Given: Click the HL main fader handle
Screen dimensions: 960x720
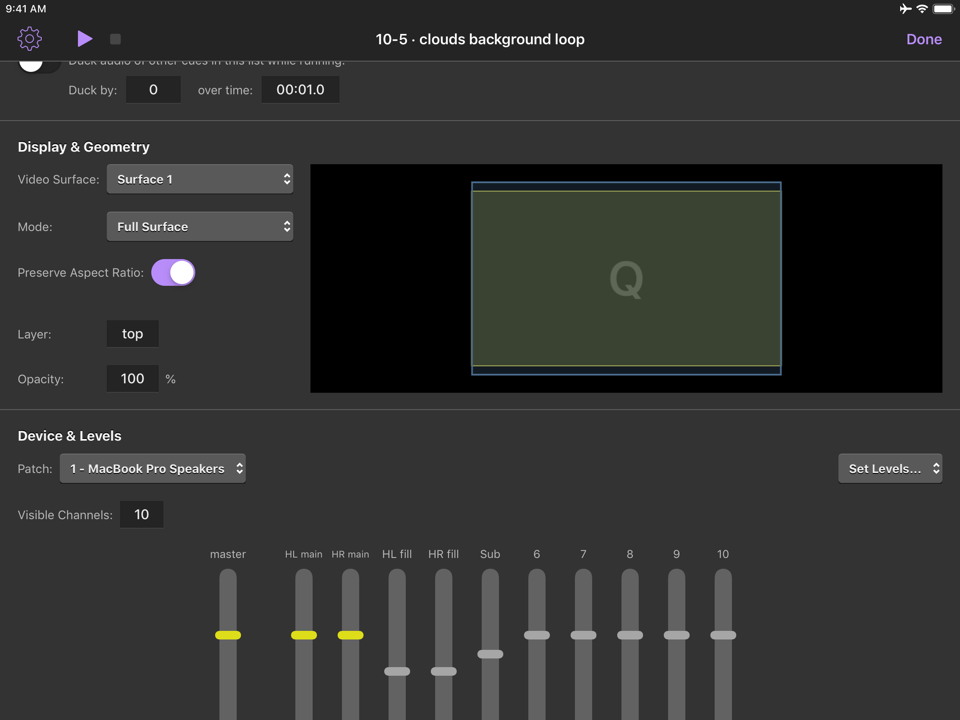Looking at the screenshot, I should 304,635.
